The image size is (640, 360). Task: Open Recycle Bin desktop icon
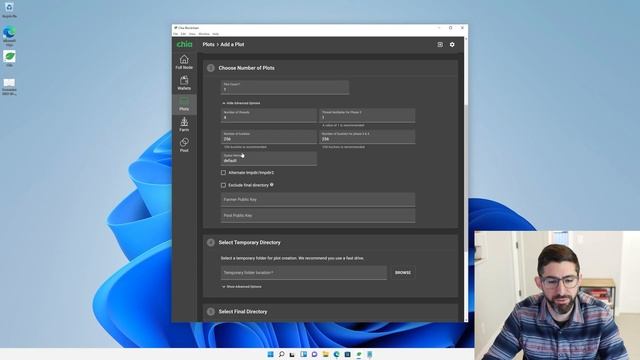click(9, 10)
